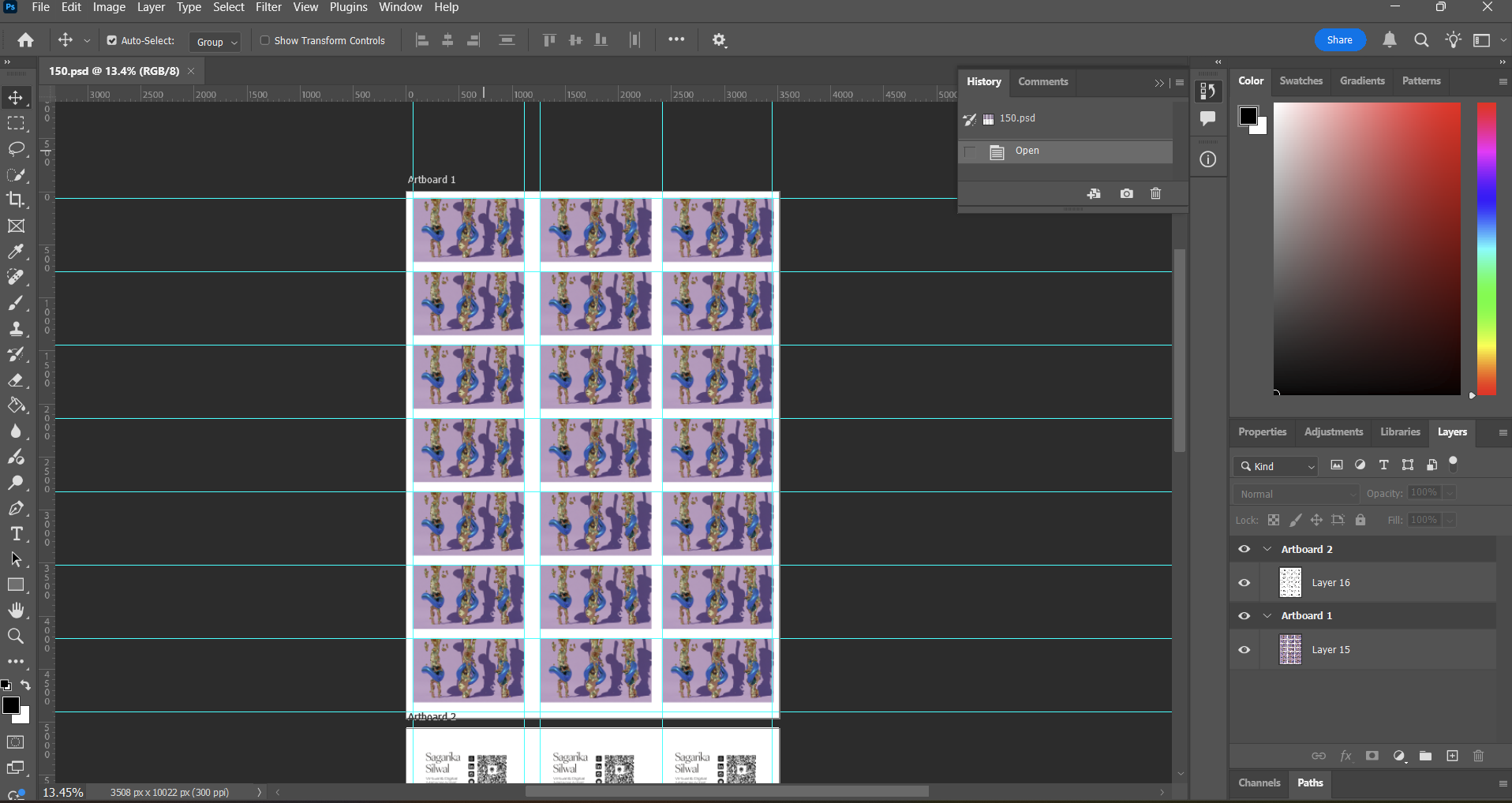The image size is (1512, 803).
Task: Hide Layer 16 visibility eye
Action: tap(1244, 583)
